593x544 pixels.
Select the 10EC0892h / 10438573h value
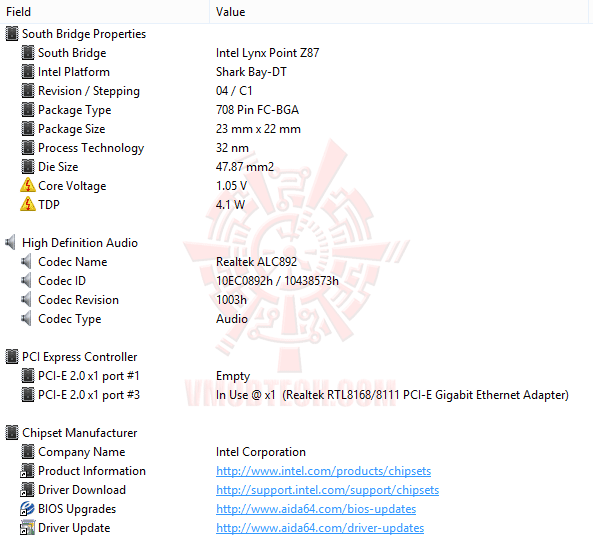click(277, 281)
